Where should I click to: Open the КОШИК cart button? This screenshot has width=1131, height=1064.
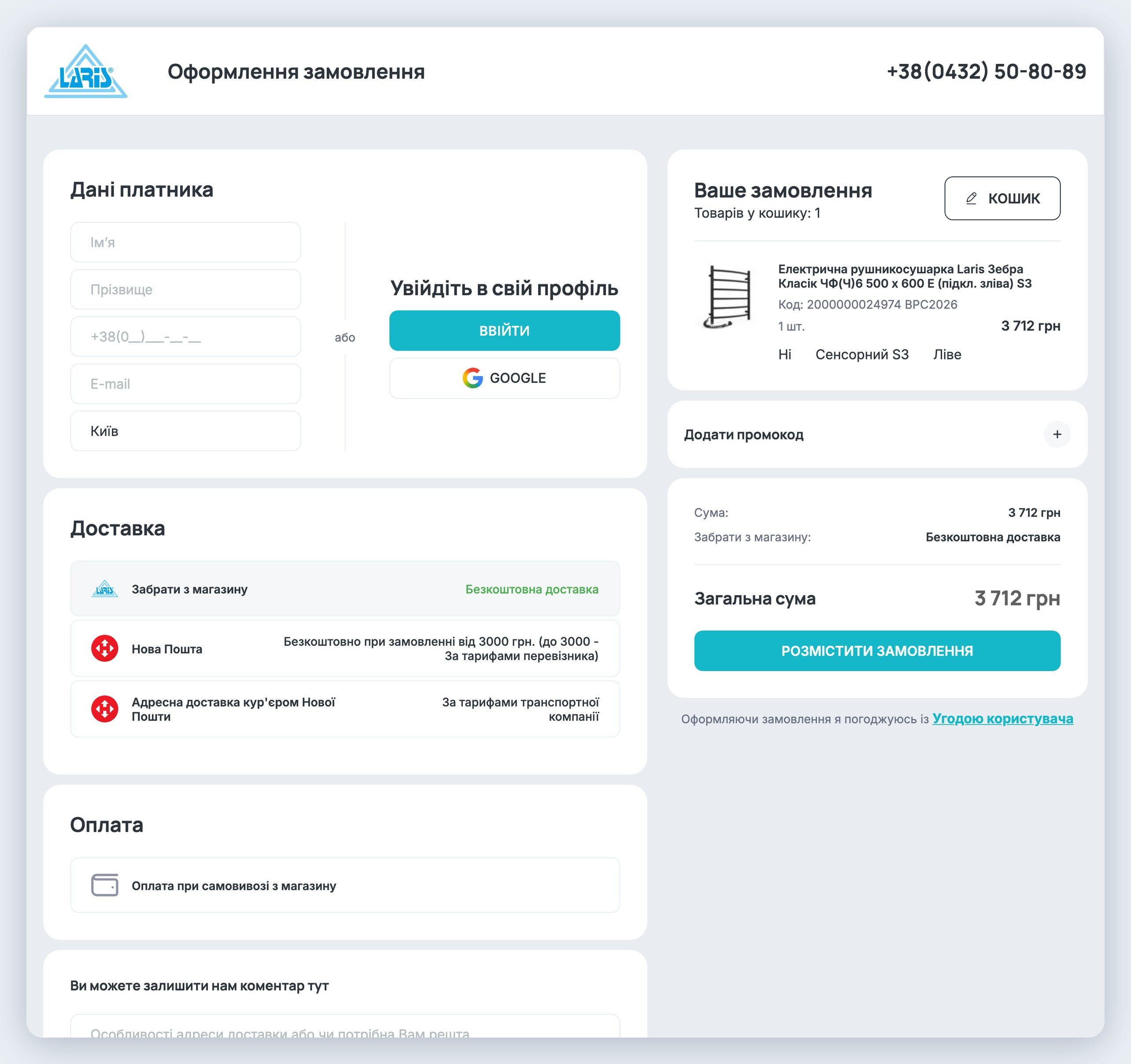(x=1002, y=198)
